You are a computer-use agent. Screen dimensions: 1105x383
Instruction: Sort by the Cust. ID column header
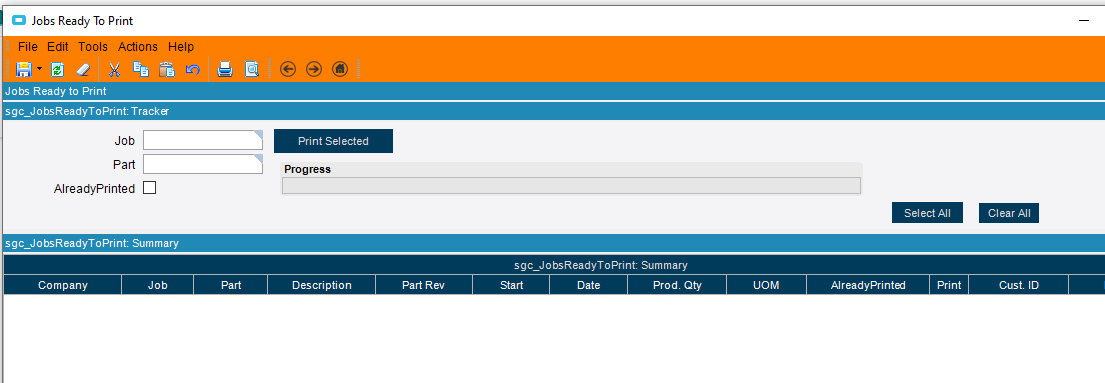tap(1019, 285)
